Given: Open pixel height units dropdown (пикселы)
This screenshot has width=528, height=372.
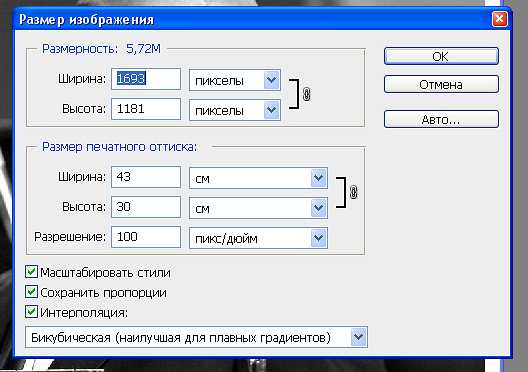Looking at the screenshot, I should coord(235,110).
